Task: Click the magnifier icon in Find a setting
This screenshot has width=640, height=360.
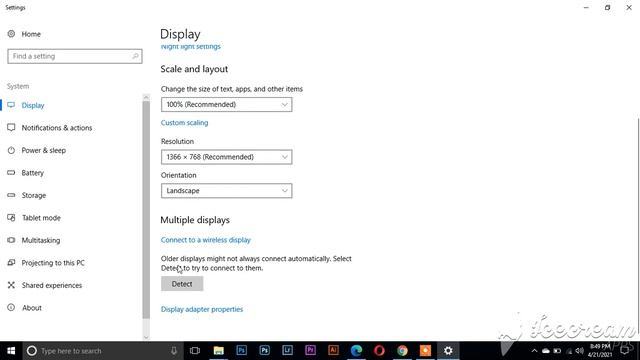Action: tap(135, 56)
